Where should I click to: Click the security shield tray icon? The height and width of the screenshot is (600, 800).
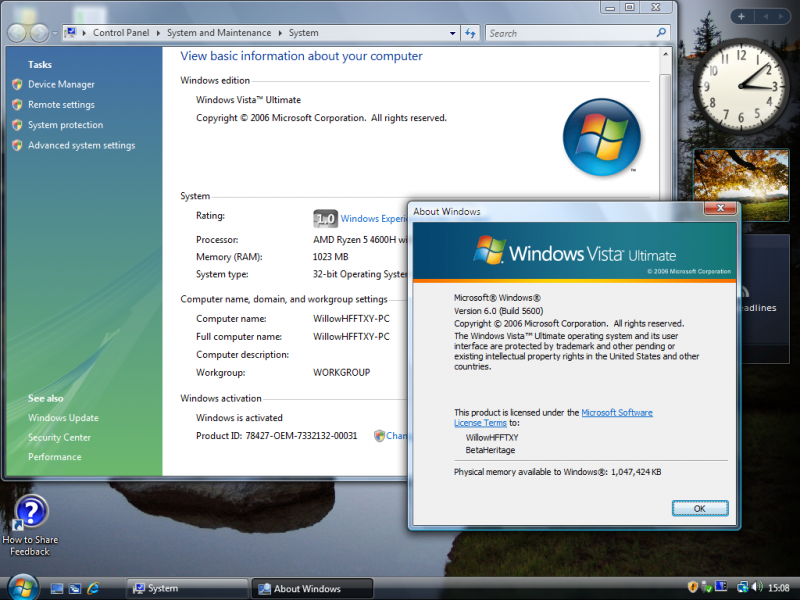click(x=693, y=587)
